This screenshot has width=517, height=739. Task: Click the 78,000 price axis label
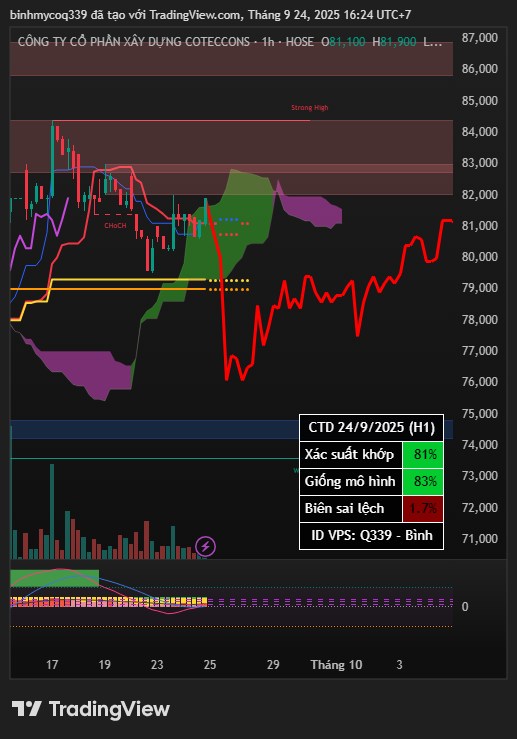(479, 319)
